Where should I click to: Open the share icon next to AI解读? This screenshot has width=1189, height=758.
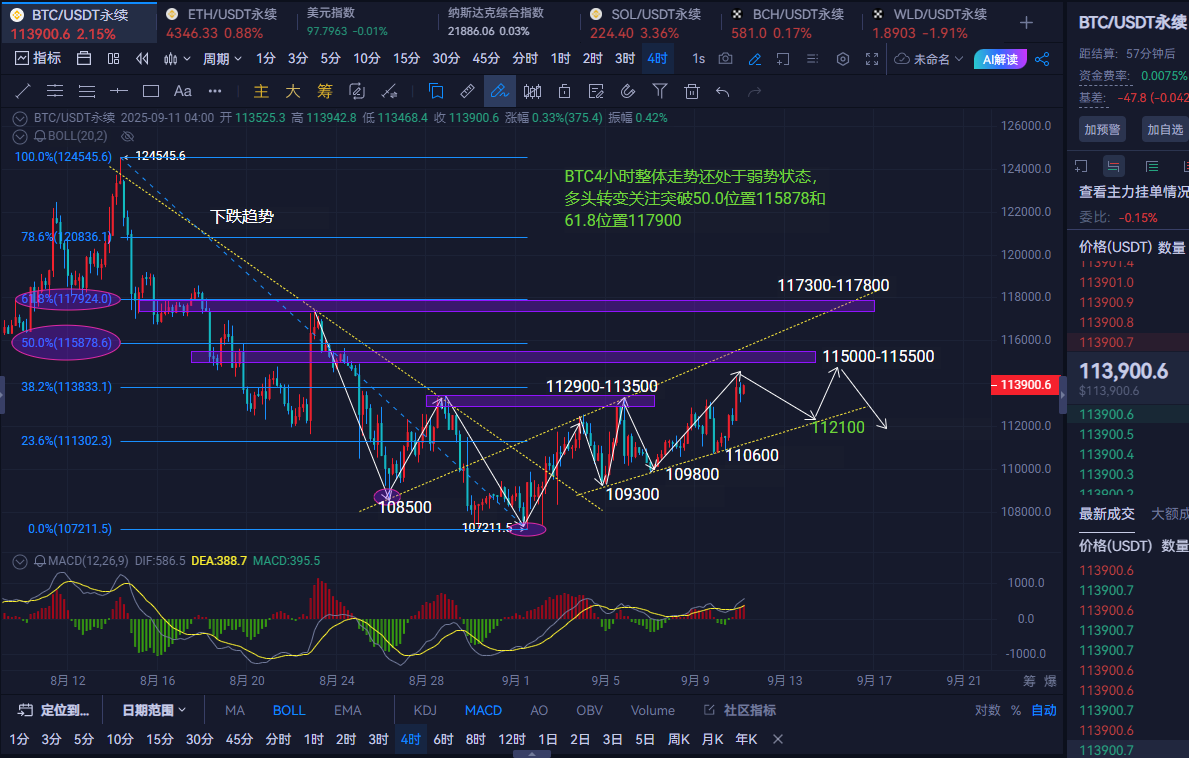click(1043, 59)
